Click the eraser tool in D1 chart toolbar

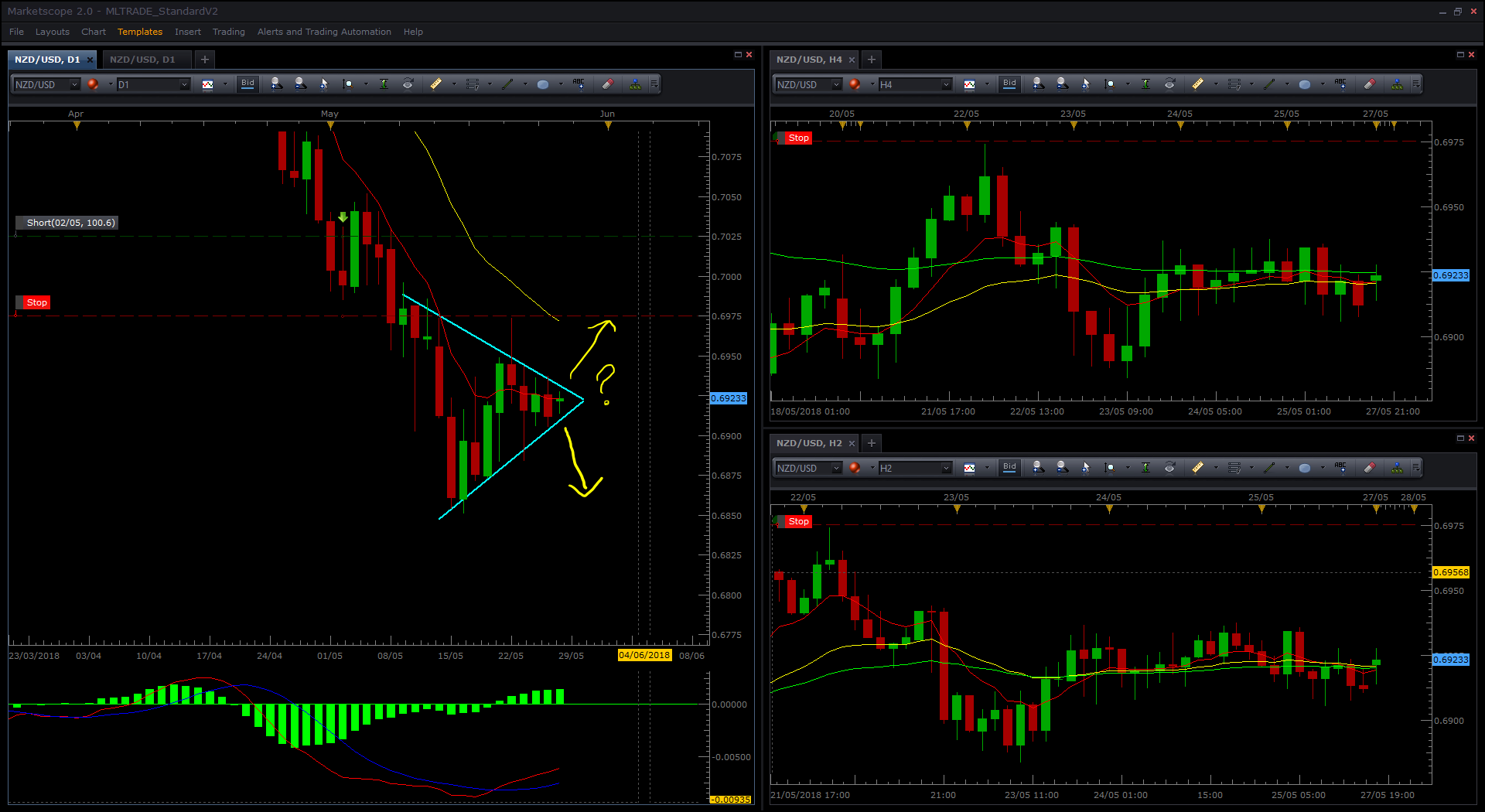coord(608,84)
